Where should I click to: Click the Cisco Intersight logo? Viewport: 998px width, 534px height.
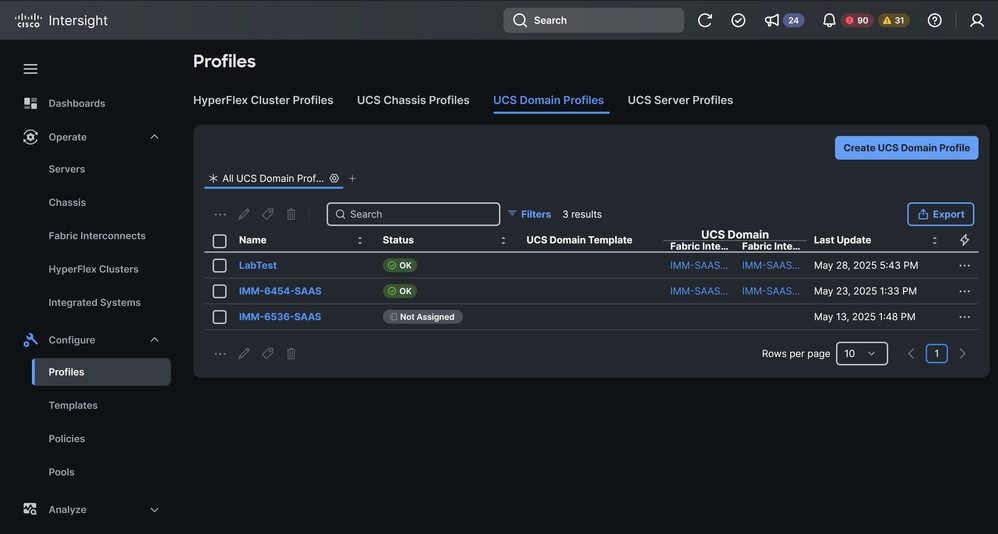[61, 20]
